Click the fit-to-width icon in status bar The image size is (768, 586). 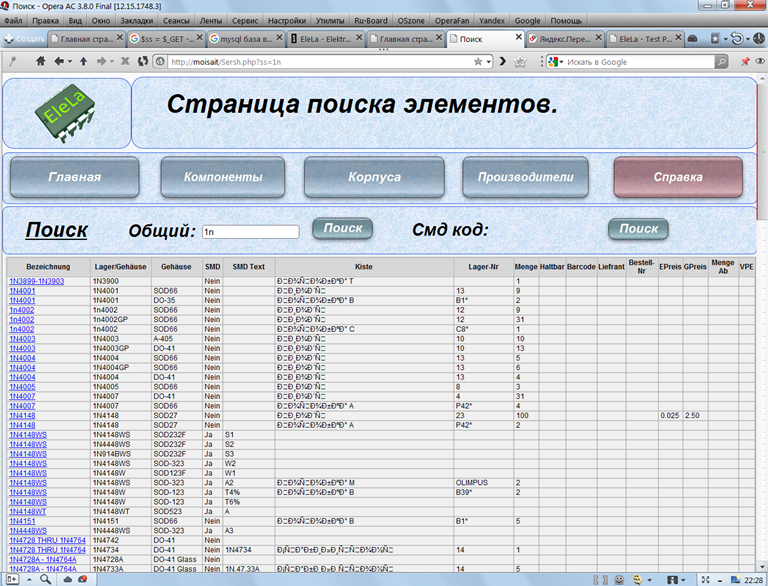tap(705, 580)
